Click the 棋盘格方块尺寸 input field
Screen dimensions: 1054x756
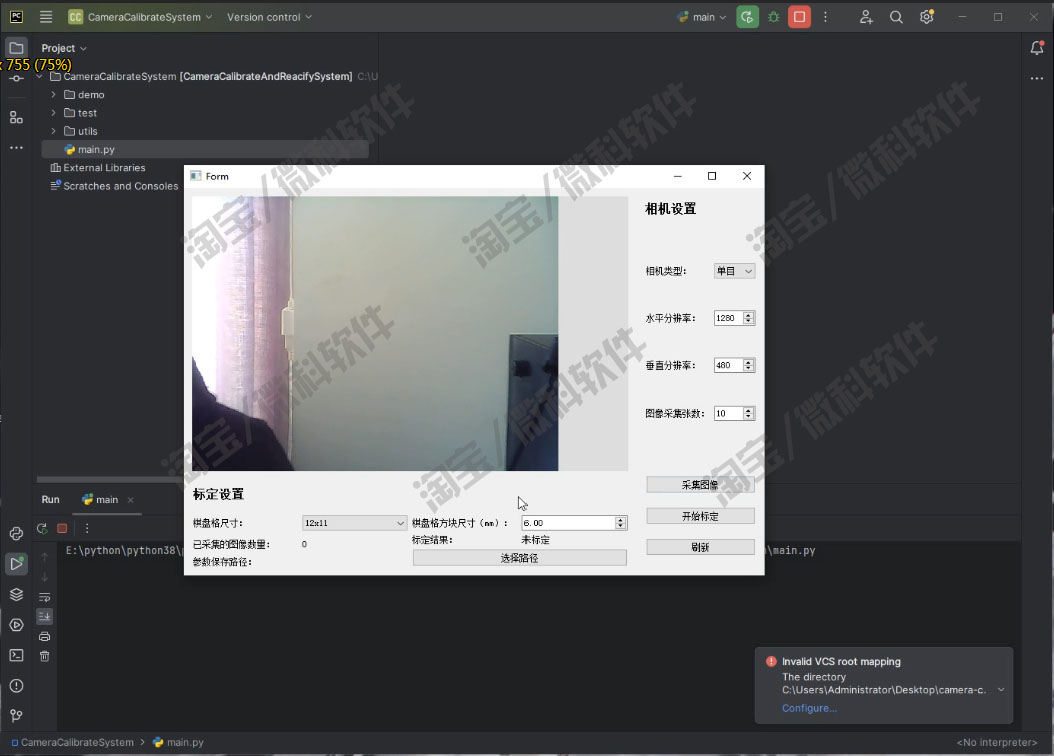pyautogui.click(x=568, y=523)
